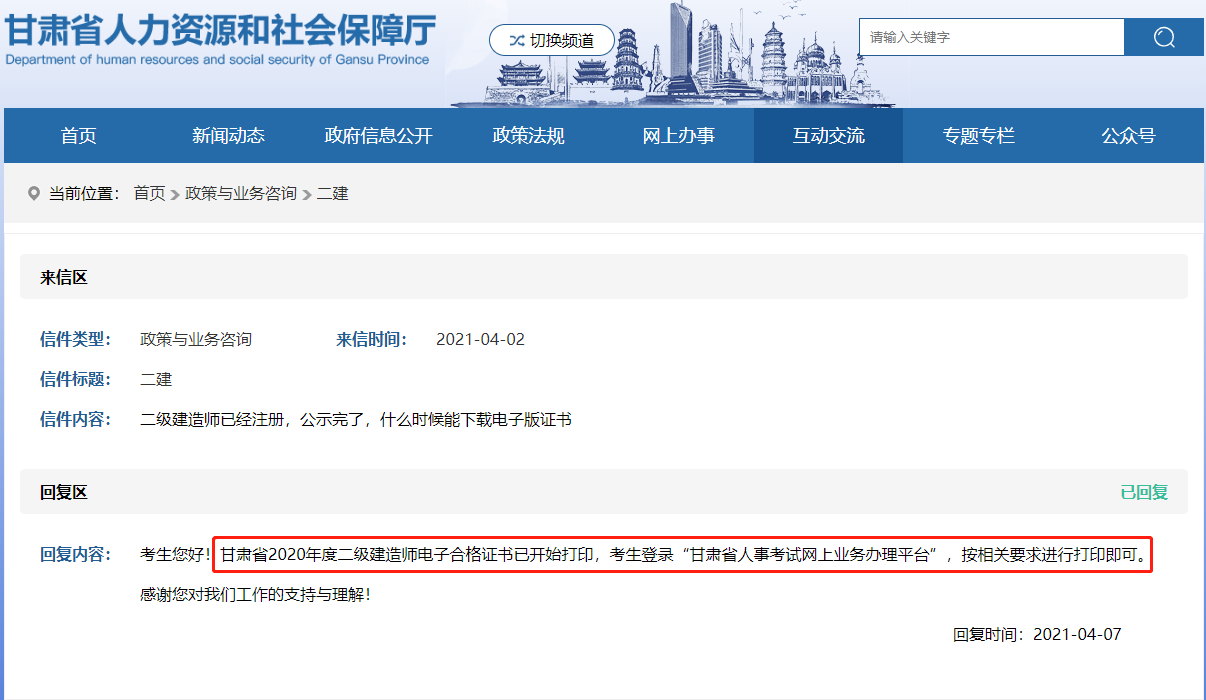Select the 二建 breadcrumb entry
Viewport: 1206px width, 700px height.
(x=331, y=193)
